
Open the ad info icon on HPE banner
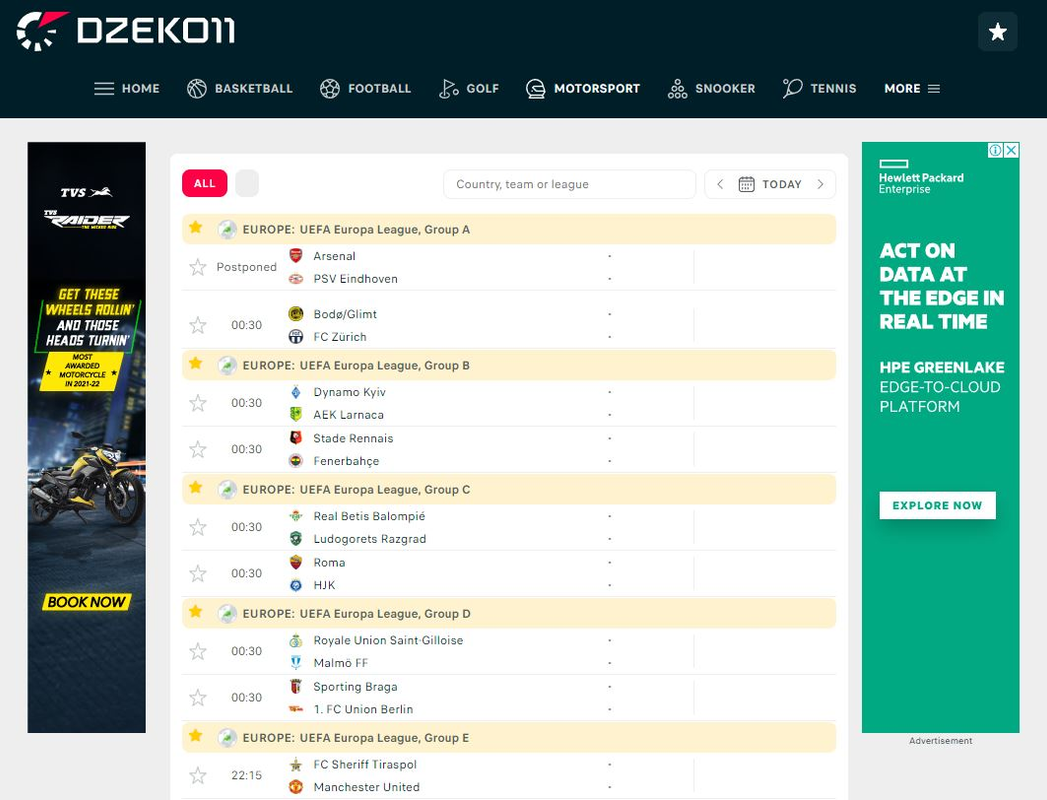(x=995, y=150)
